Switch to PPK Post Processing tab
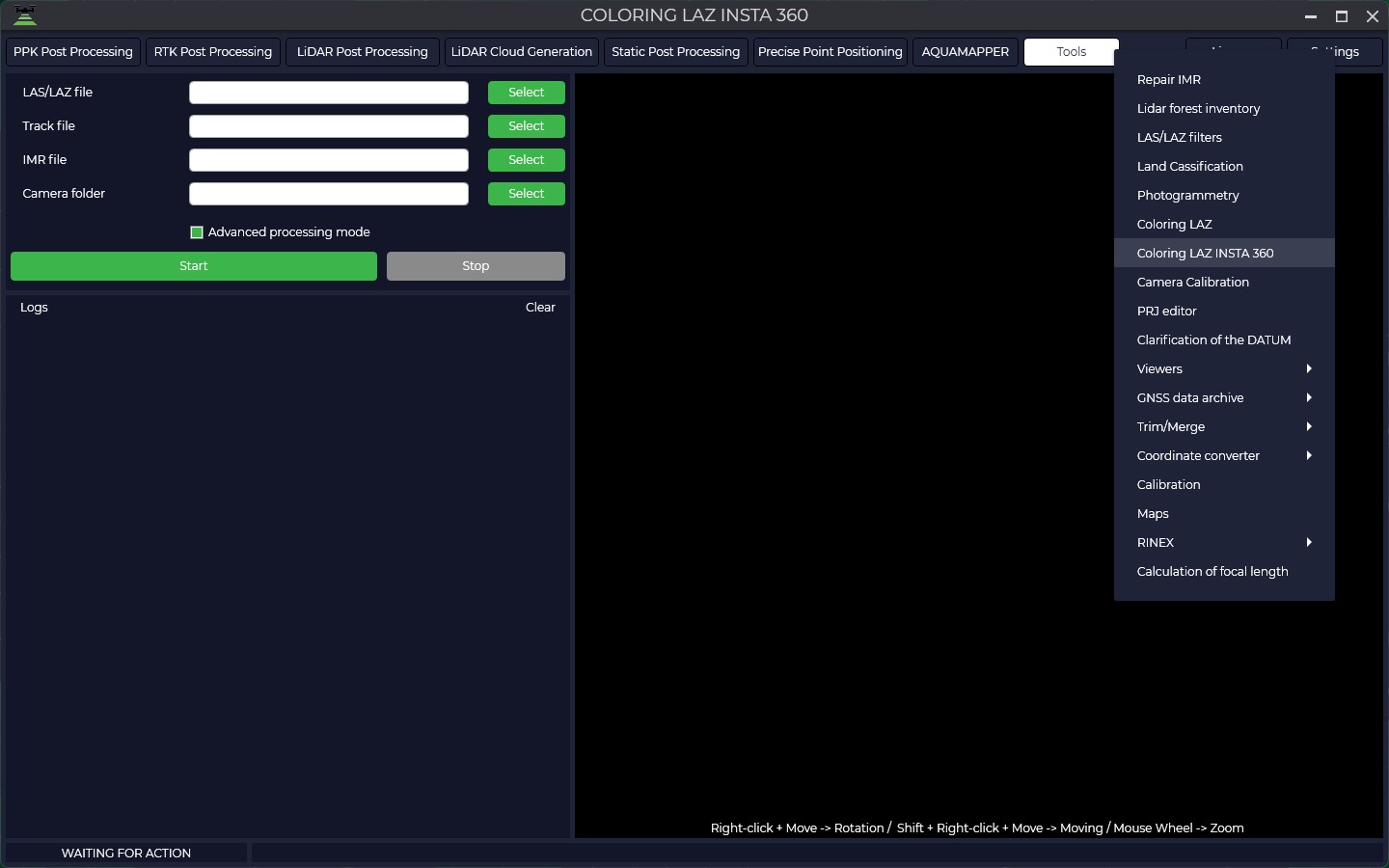1389x868 pixels. [x=73, y=52]
